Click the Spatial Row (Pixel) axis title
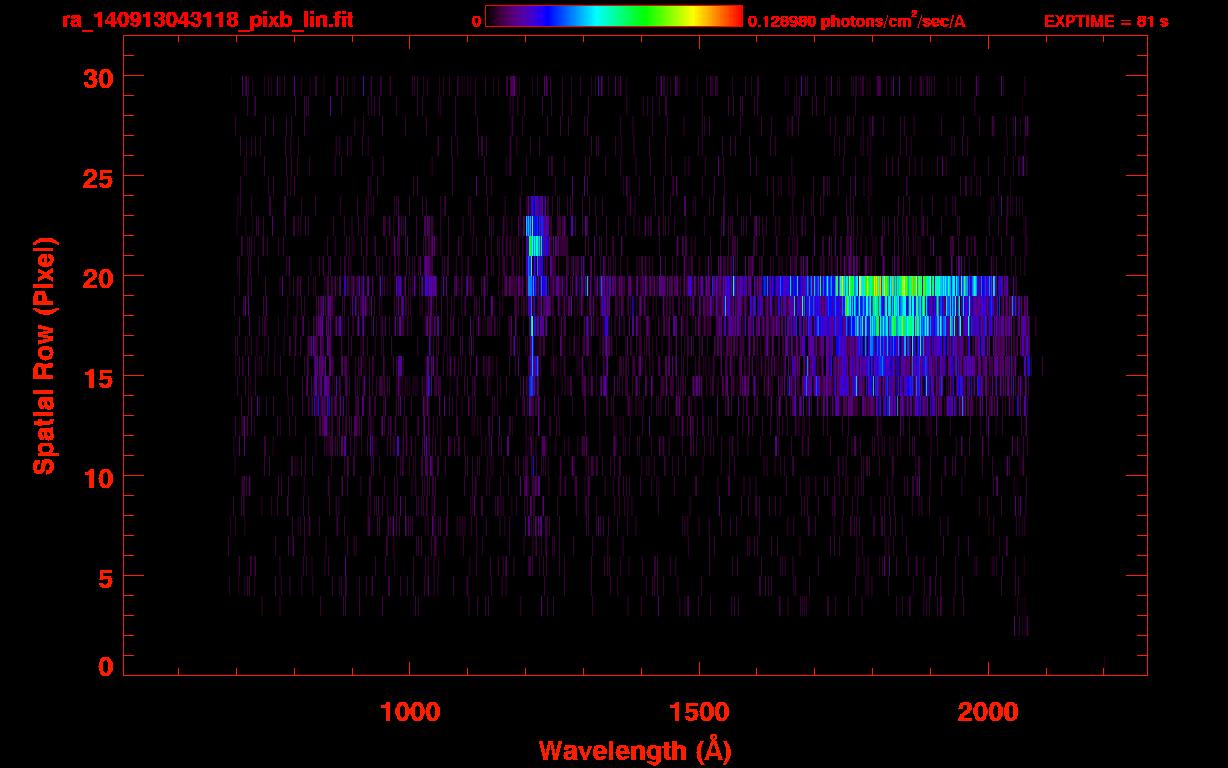Image resolution: width=1228 pixels, height=768 pixels. (x=44, y=355)
